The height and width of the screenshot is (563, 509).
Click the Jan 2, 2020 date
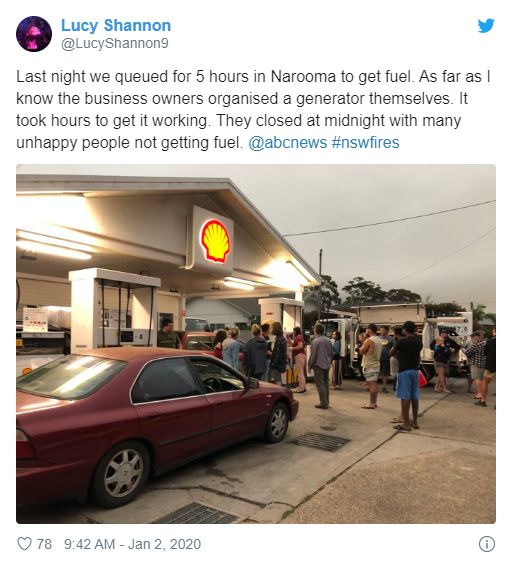164,544
